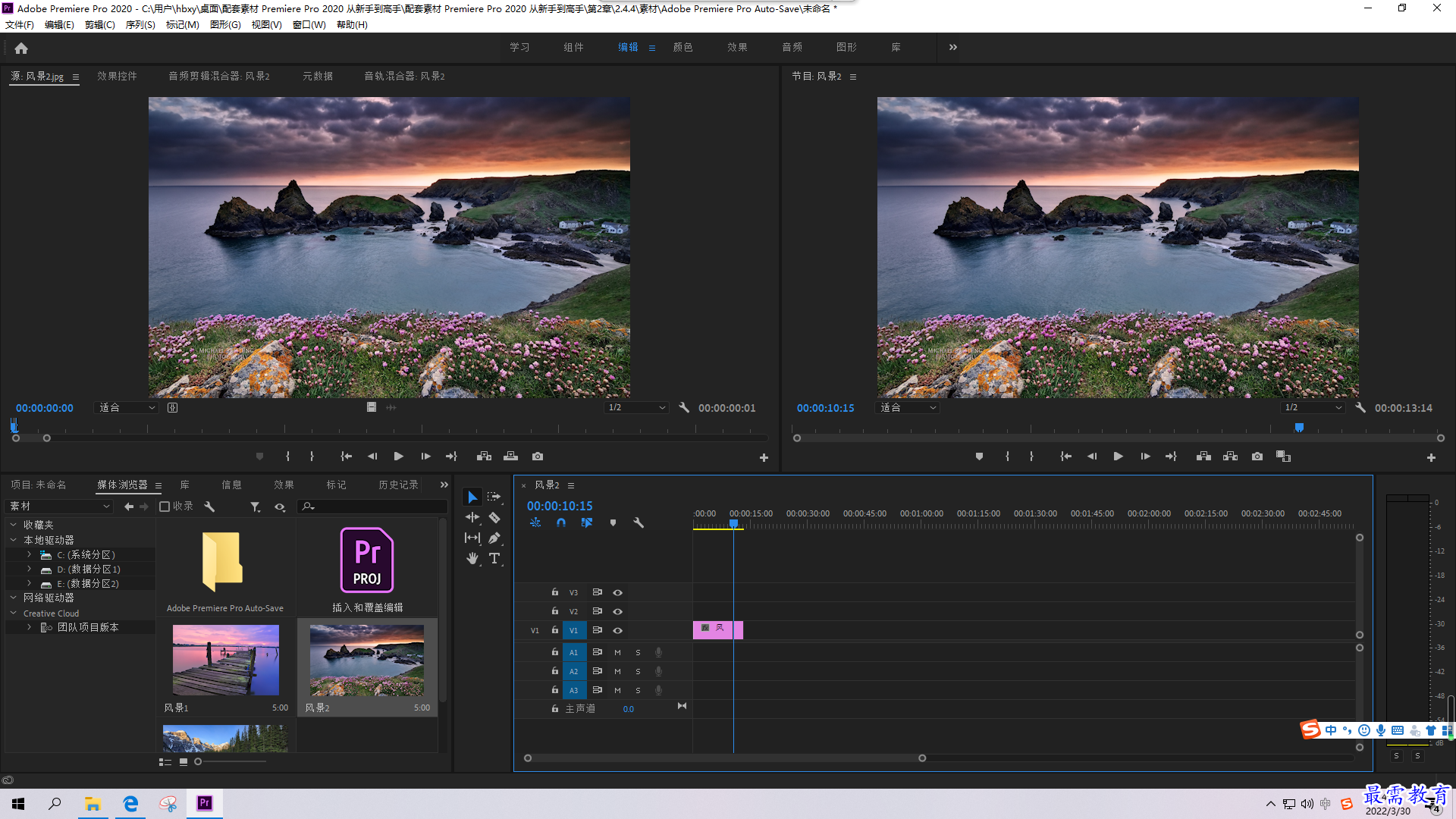Collapse the 收藏夹 tree node

point(13,525)
